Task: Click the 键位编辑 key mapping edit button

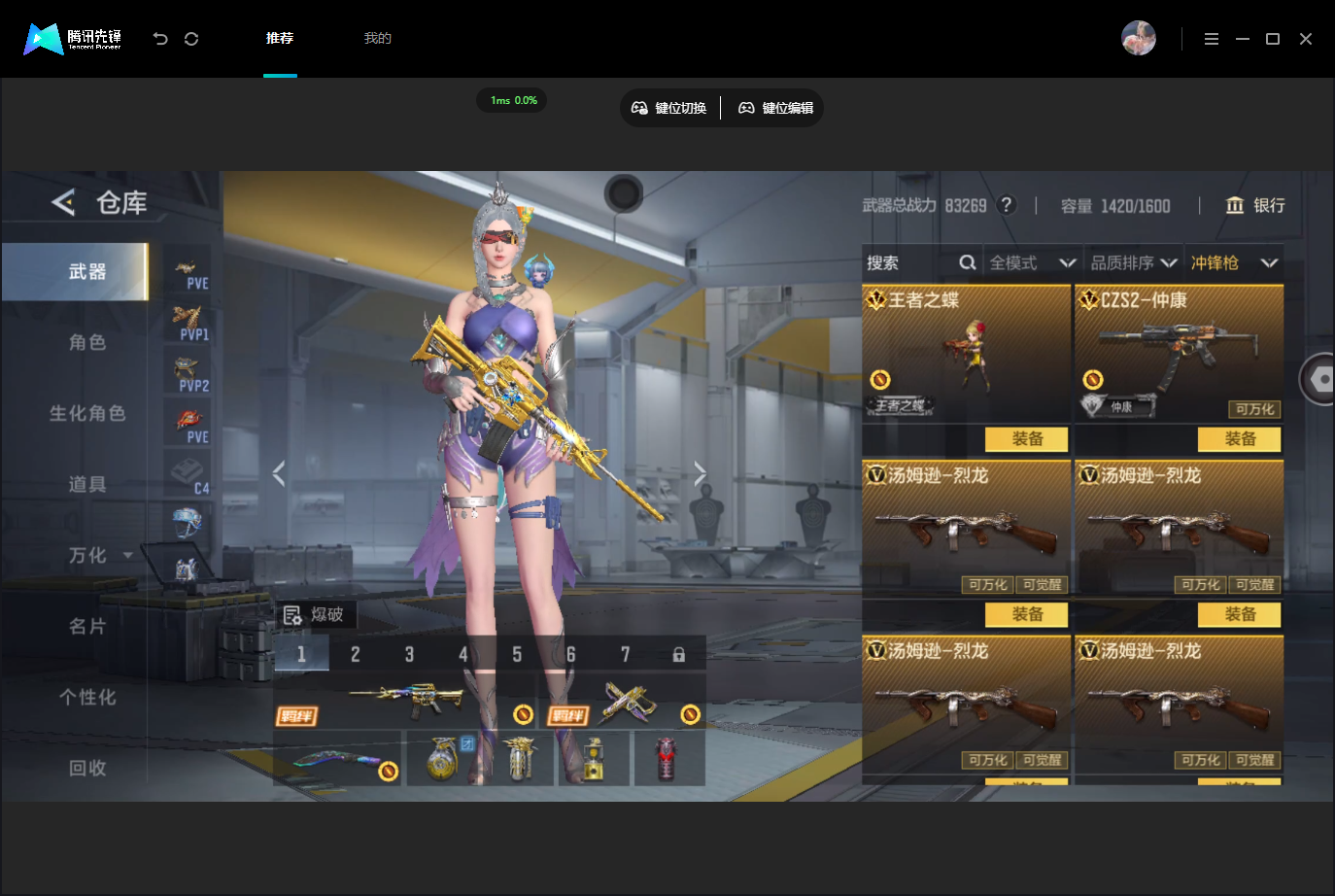Action: [776, 108]
